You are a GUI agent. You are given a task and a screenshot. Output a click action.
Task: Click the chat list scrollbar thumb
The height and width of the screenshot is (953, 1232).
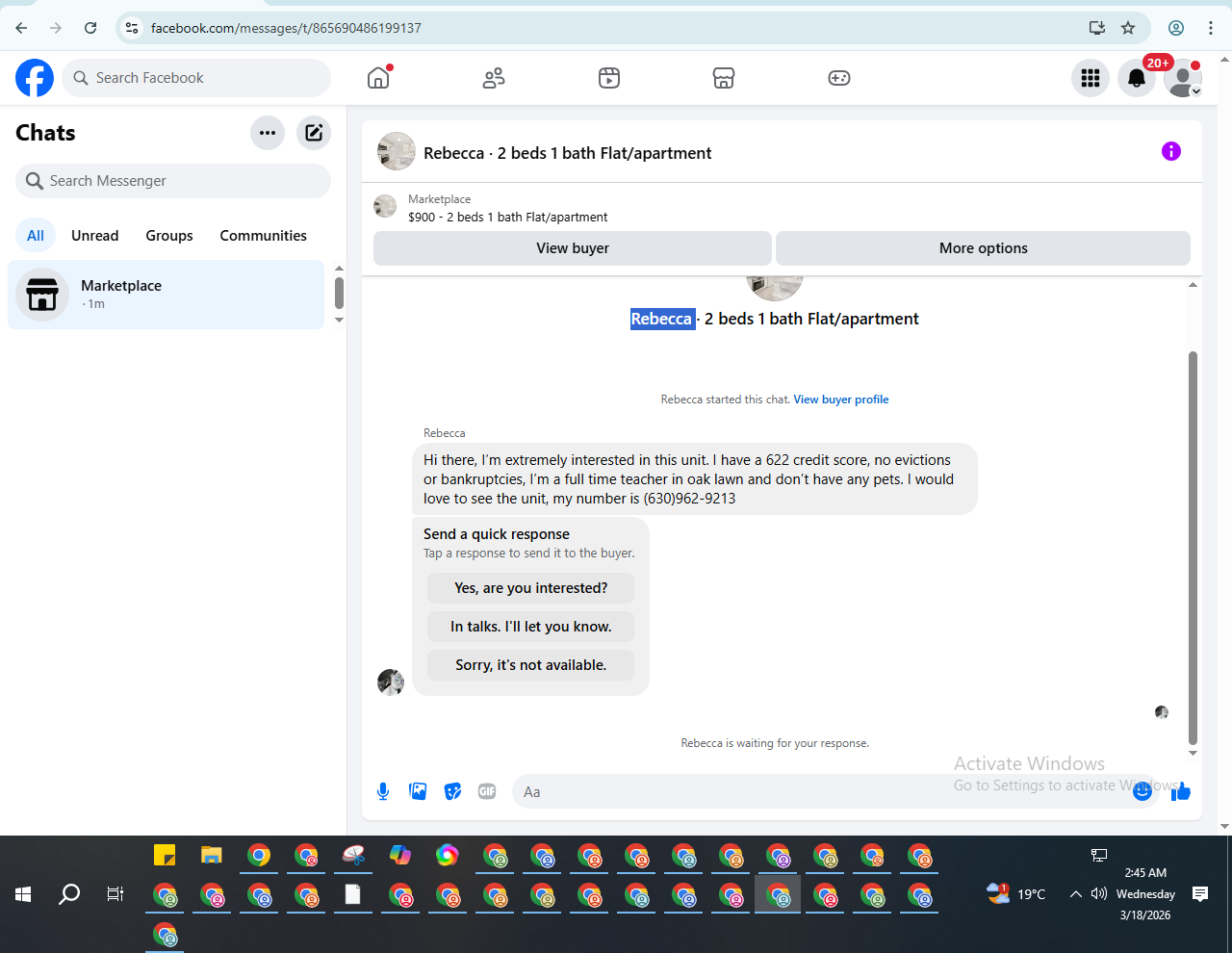click(x=339, y=293)
